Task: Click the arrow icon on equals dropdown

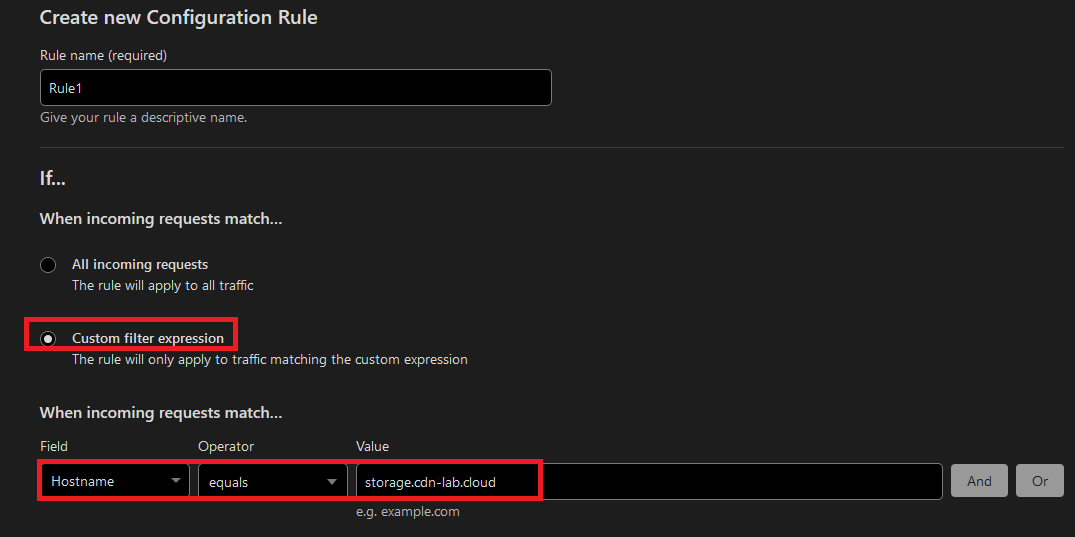Action: (332, 481)
